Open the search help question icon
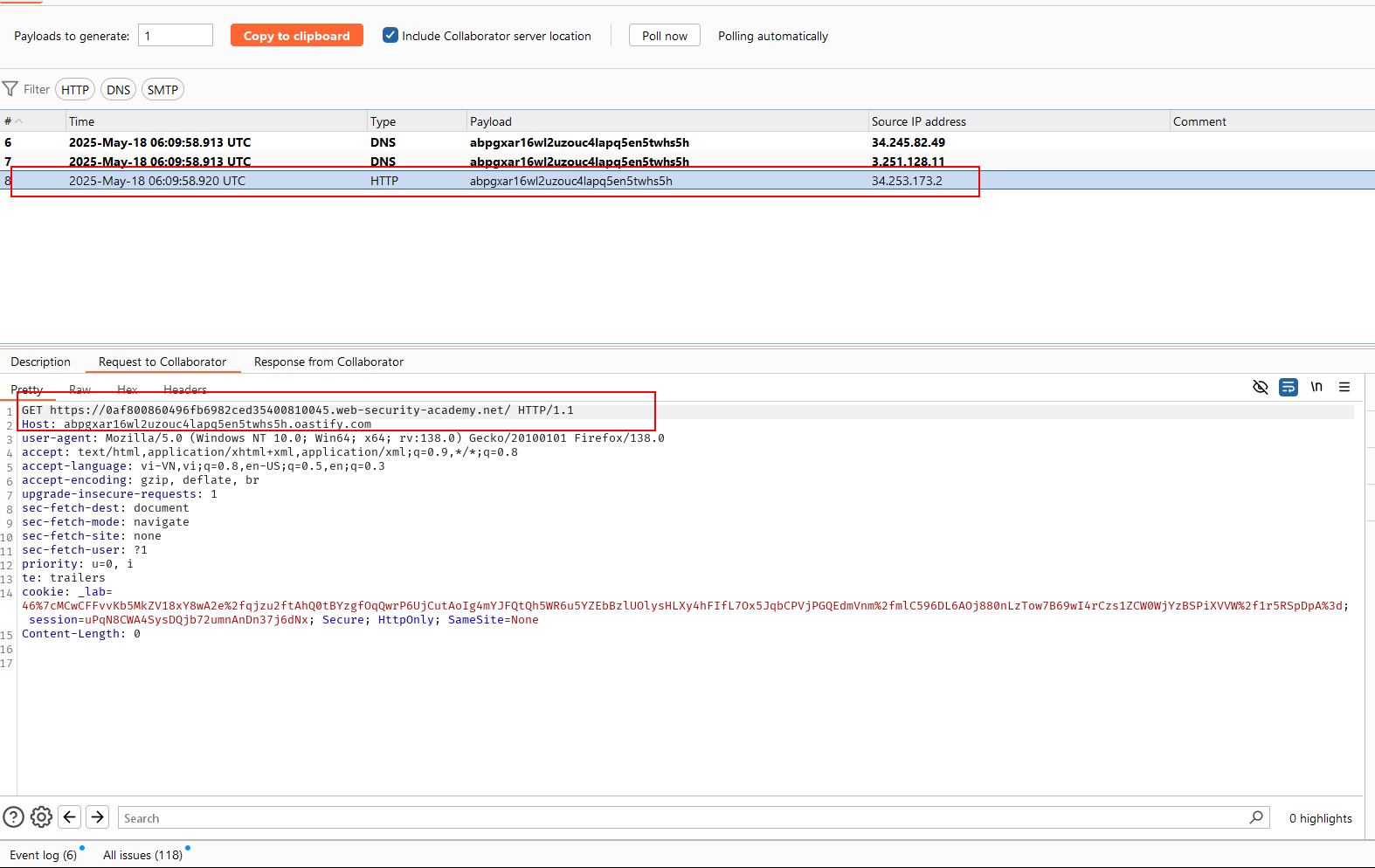The height and width of the screenshot is (868, 1375). pyautogui.click(x=13, y=817)
